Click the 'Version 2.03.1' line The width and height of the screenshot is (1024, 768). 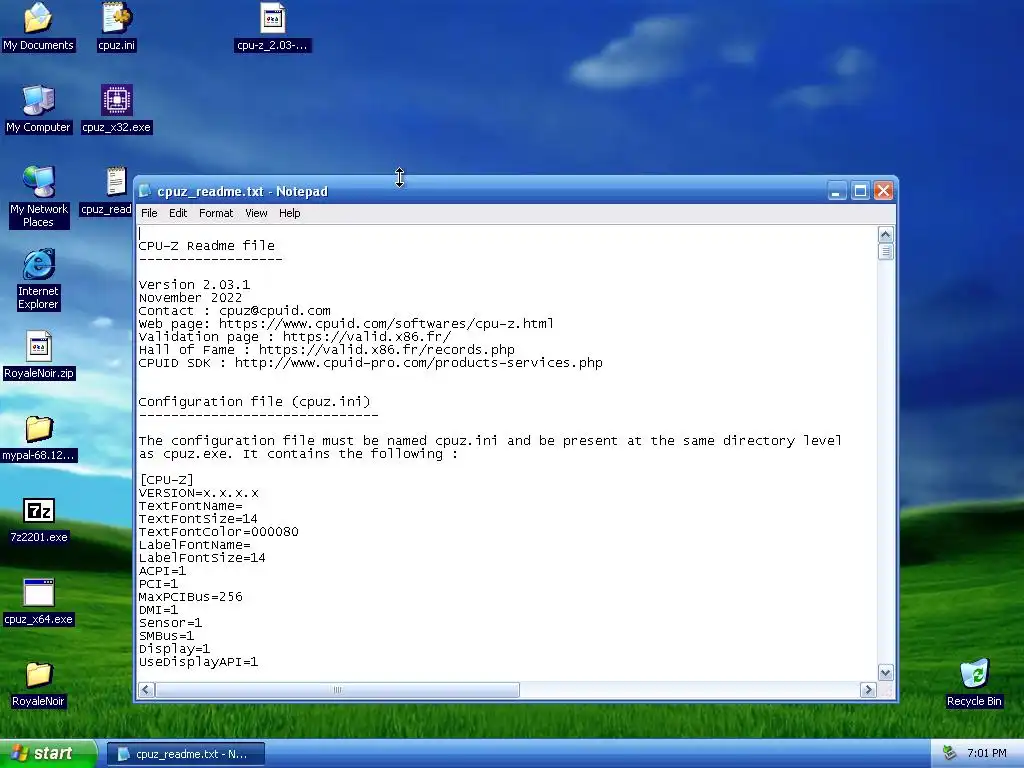click(194, 285)
